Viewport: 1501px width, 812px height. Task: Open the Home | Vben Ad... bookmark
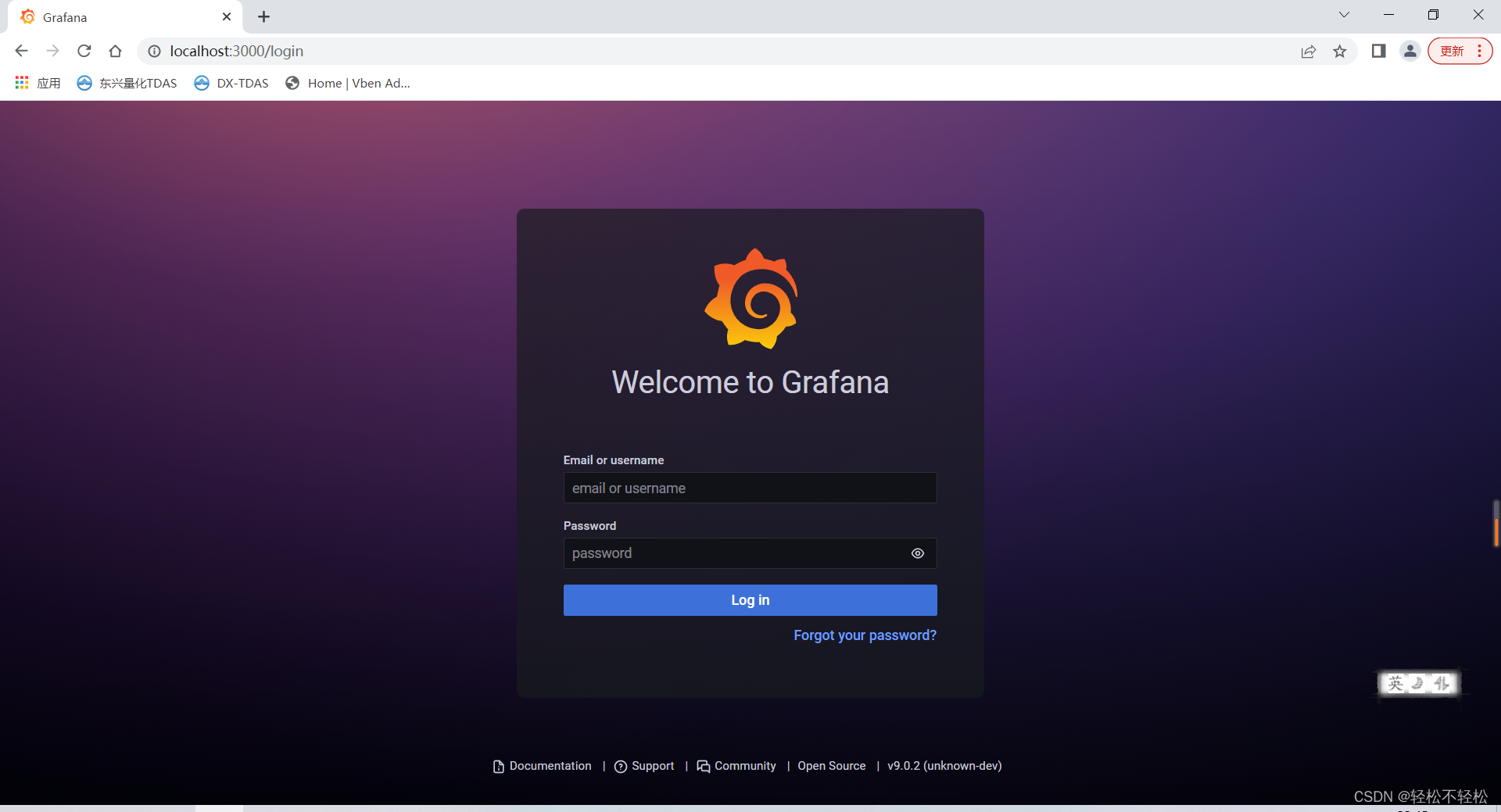tap(348, 83)
